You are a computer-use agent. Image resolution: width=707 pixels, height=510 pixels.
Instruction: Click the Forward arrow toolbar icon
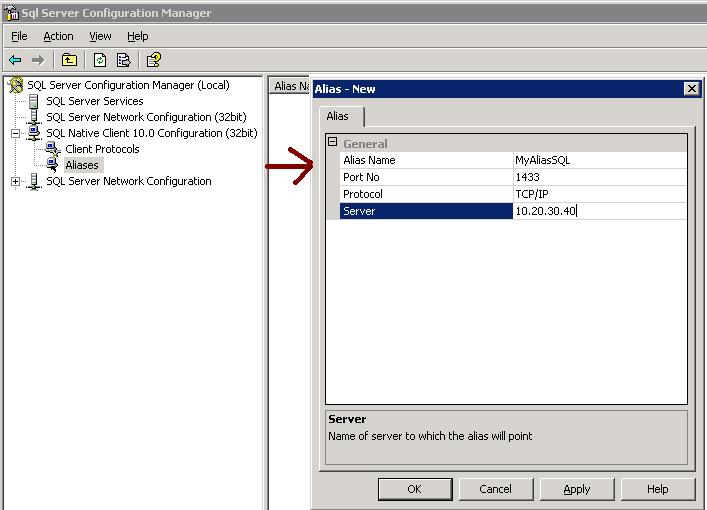click(x=38, y=60)
